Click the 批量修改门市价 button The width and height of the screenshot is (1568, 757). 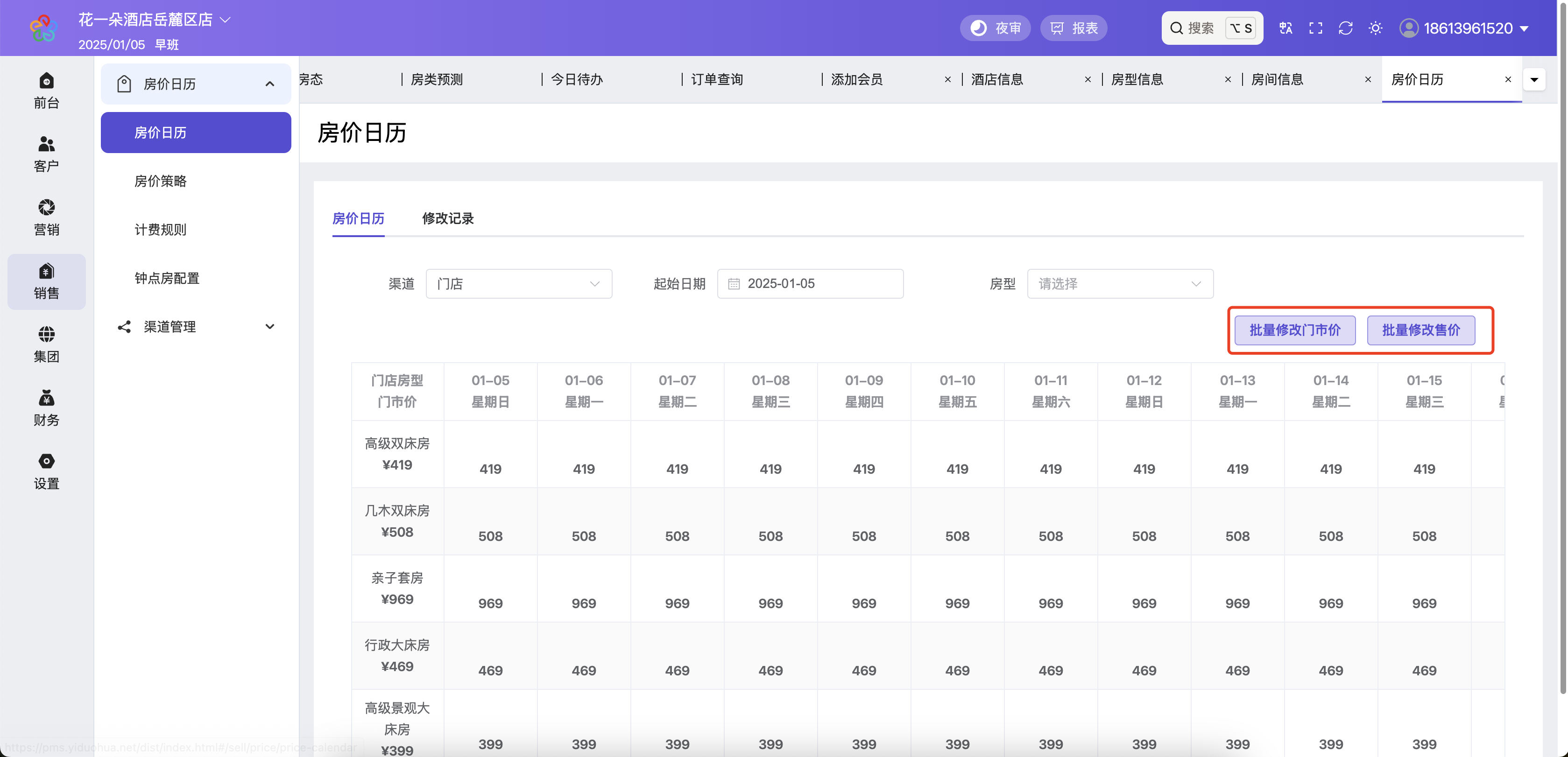[x=1295, y=330]
